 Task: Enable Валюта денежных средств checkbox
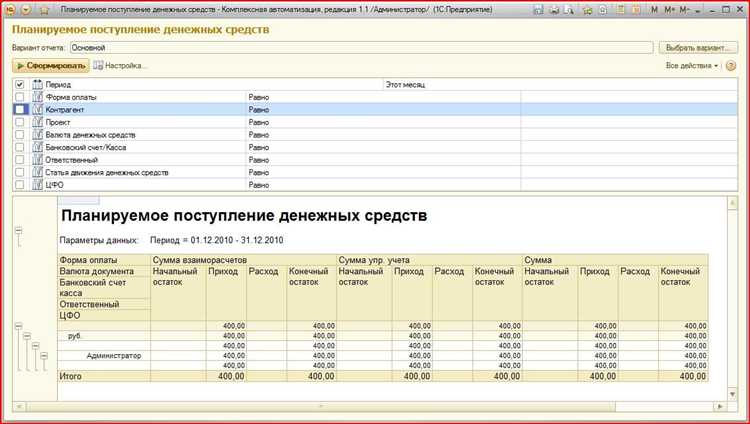coord(20,134)
